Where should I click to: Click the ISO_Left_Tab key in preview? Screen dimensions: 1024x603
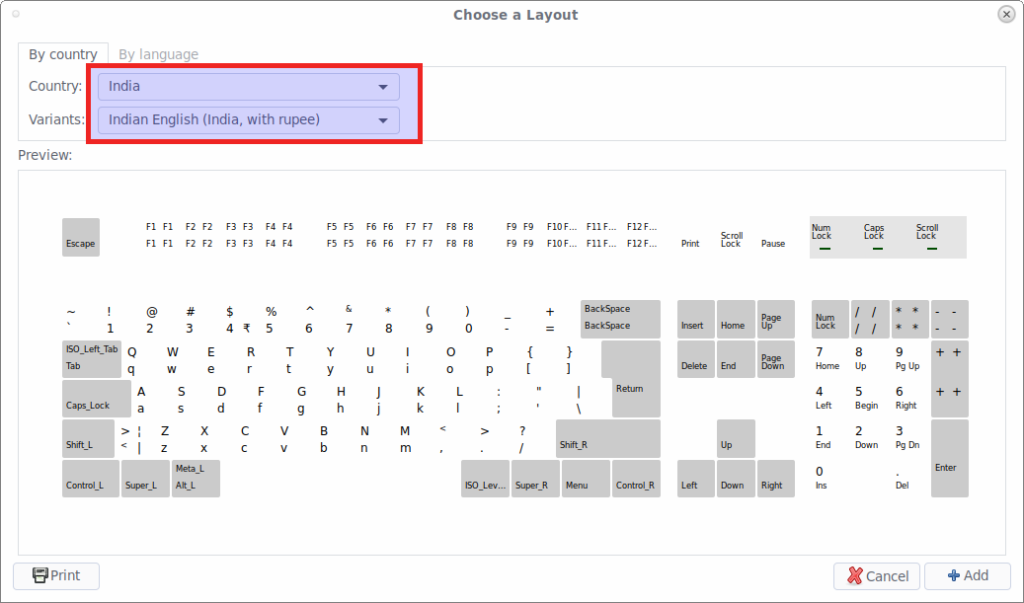tap(91, 358)
